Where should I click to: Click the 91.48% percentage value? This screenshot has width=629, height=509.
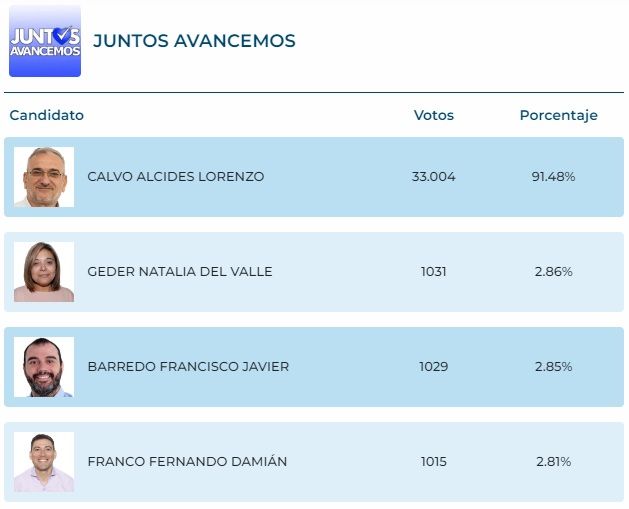[553, 177]
